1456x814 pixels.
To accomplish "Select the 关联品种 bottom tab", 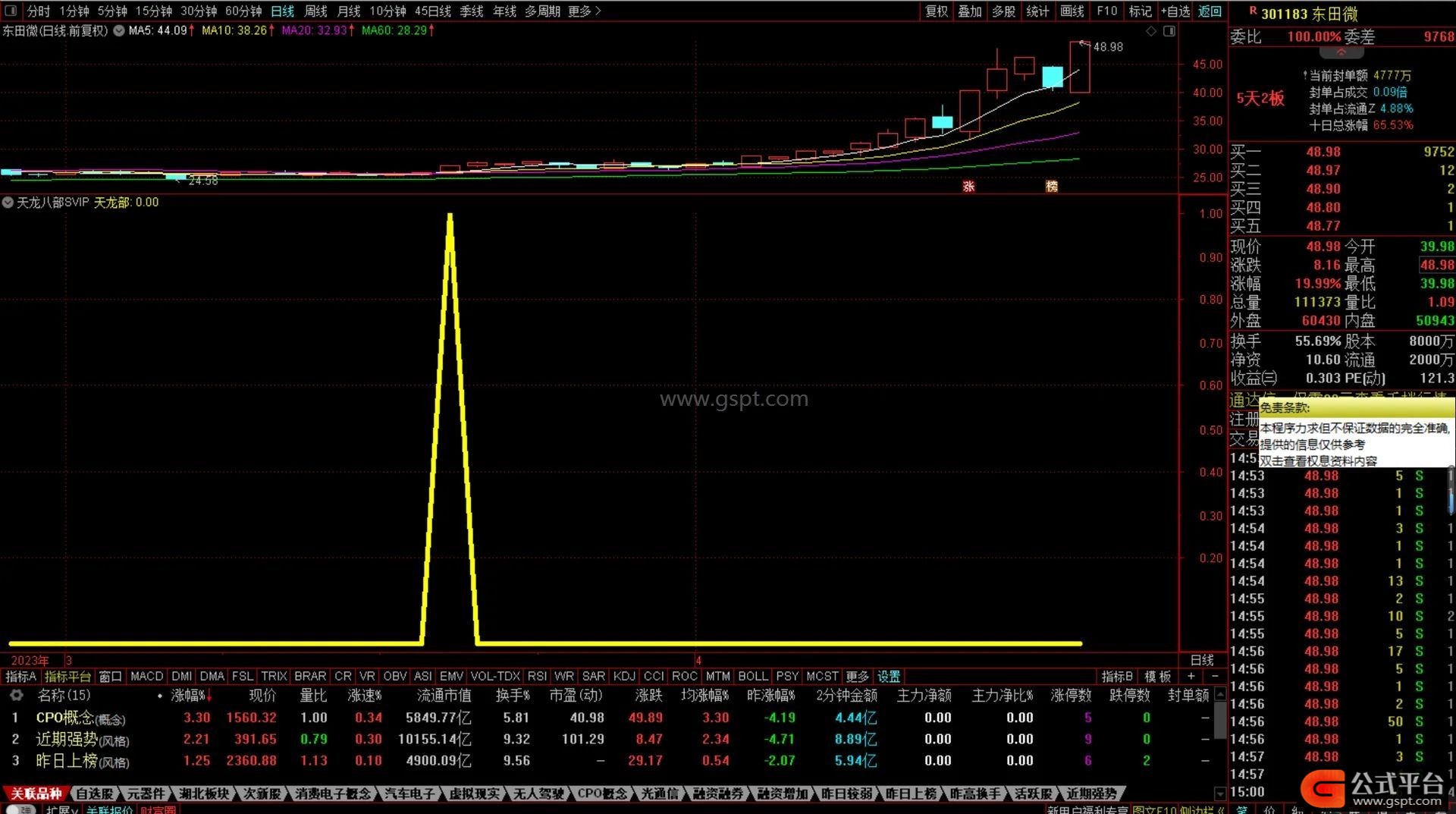I will pyautogui.click(x=36, y=794).
